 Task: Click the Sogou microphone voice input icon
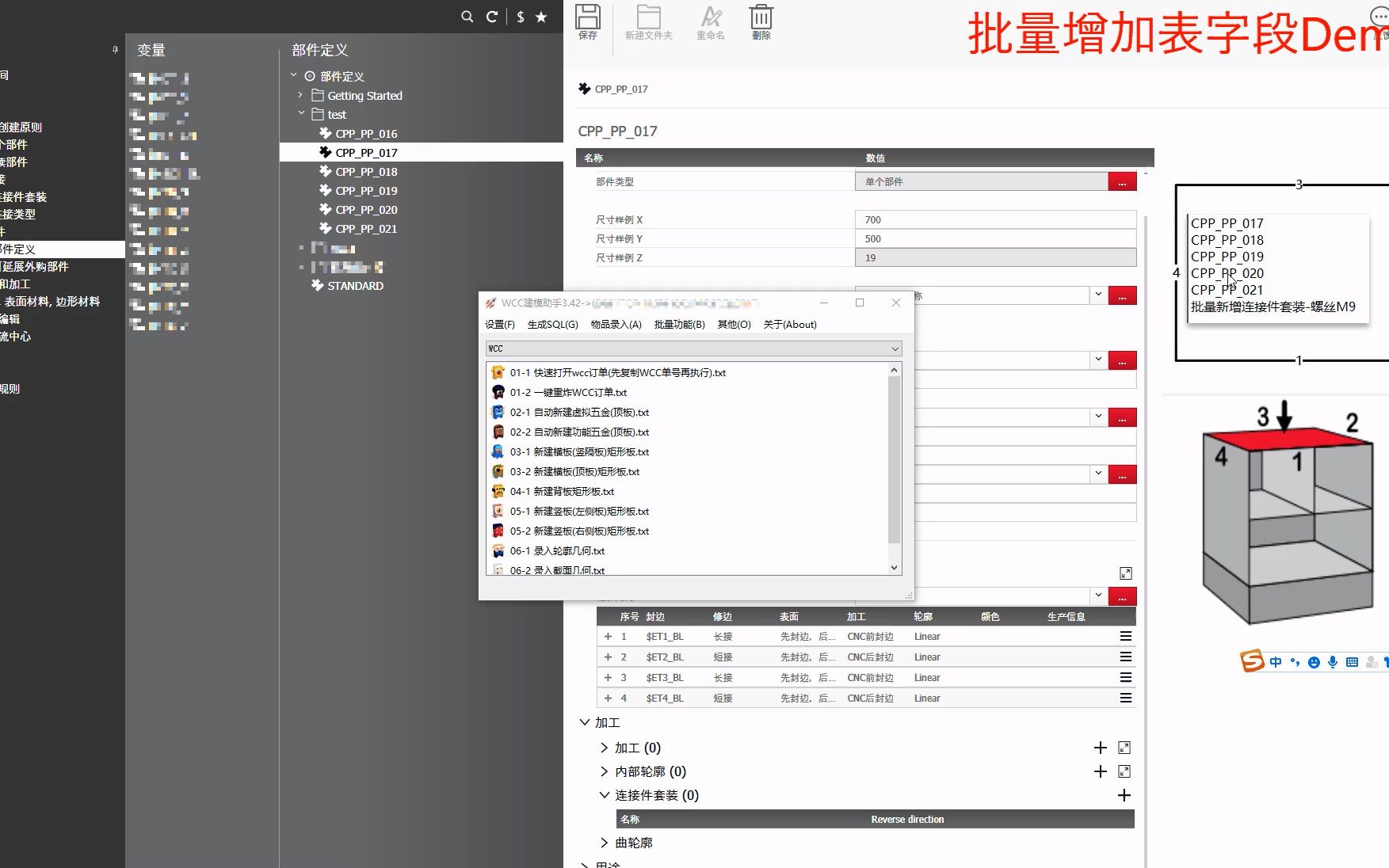coord(1333,662)
